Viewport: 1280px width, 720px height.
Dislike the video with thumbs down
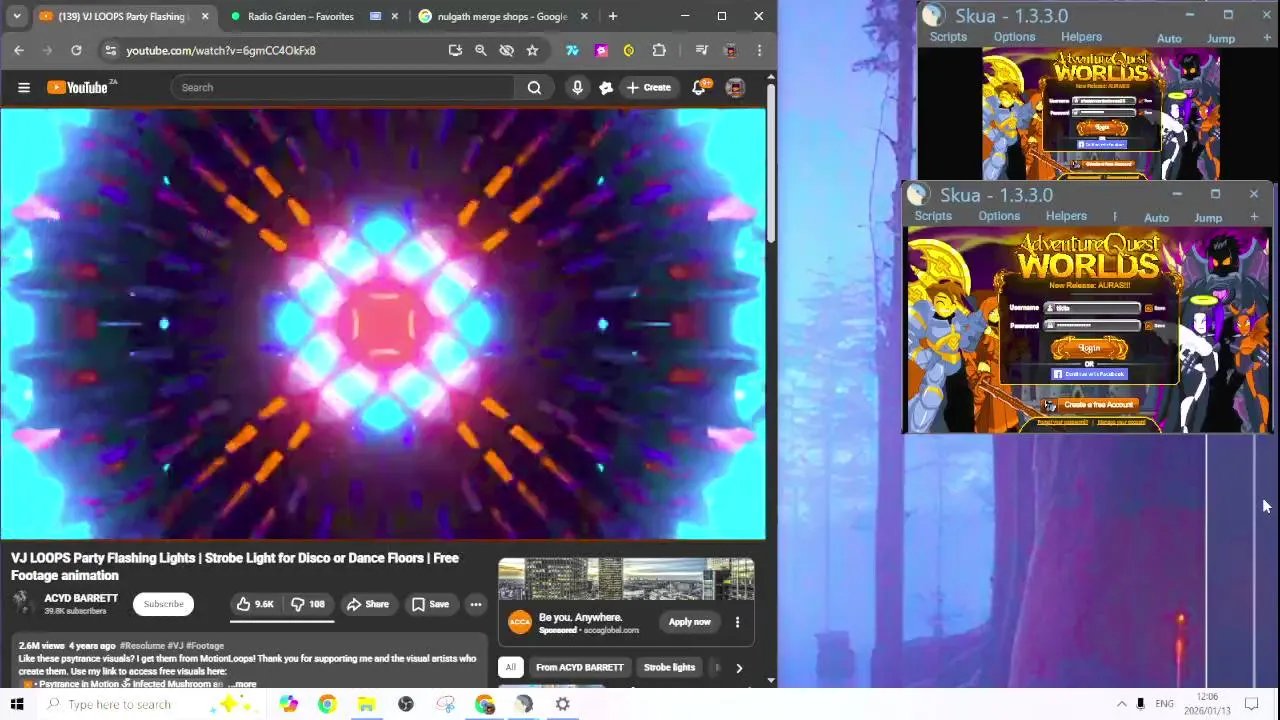coord(308,604)
